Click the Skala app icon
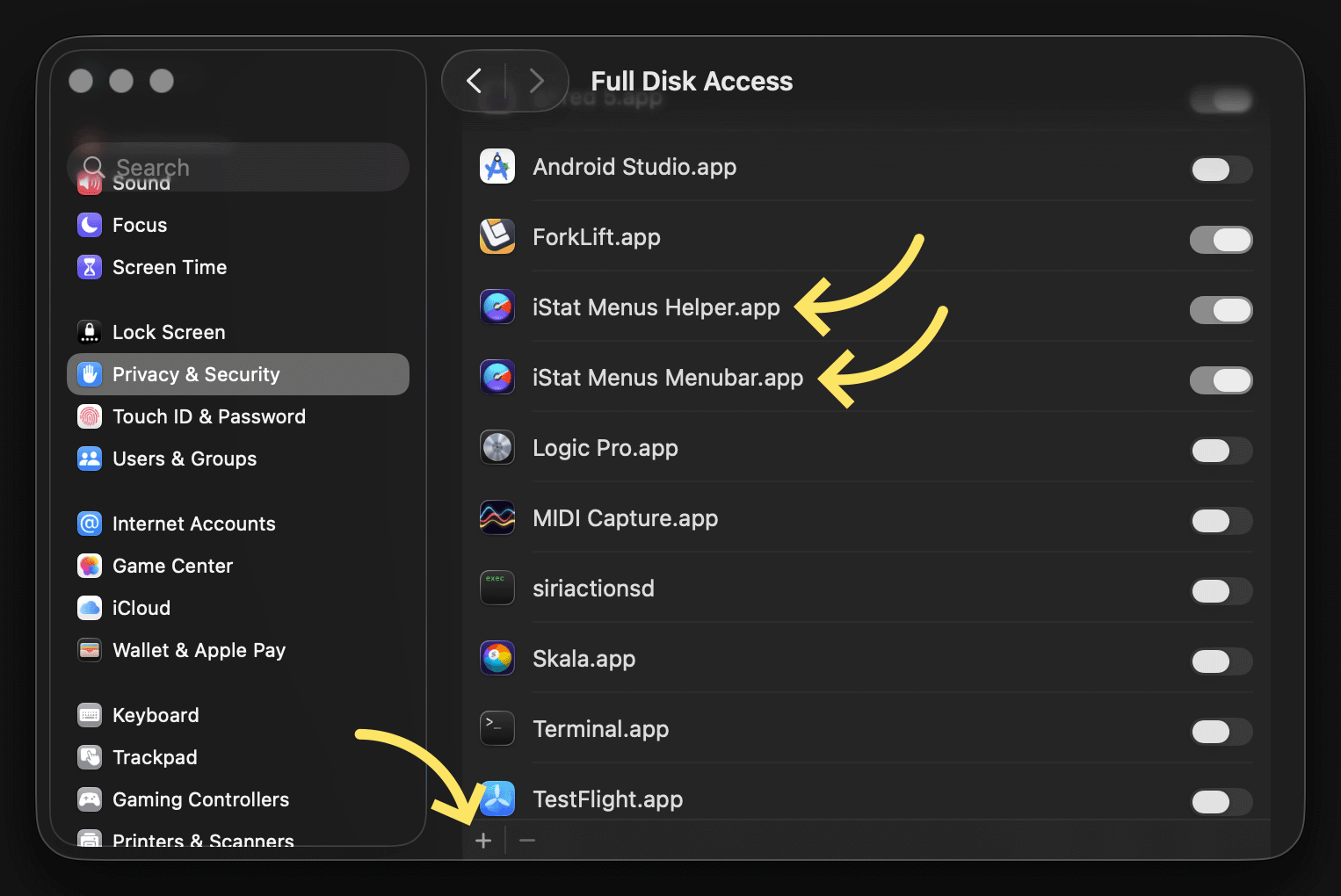Screen dimensions: 1341x896 click(x=497, y=659)
